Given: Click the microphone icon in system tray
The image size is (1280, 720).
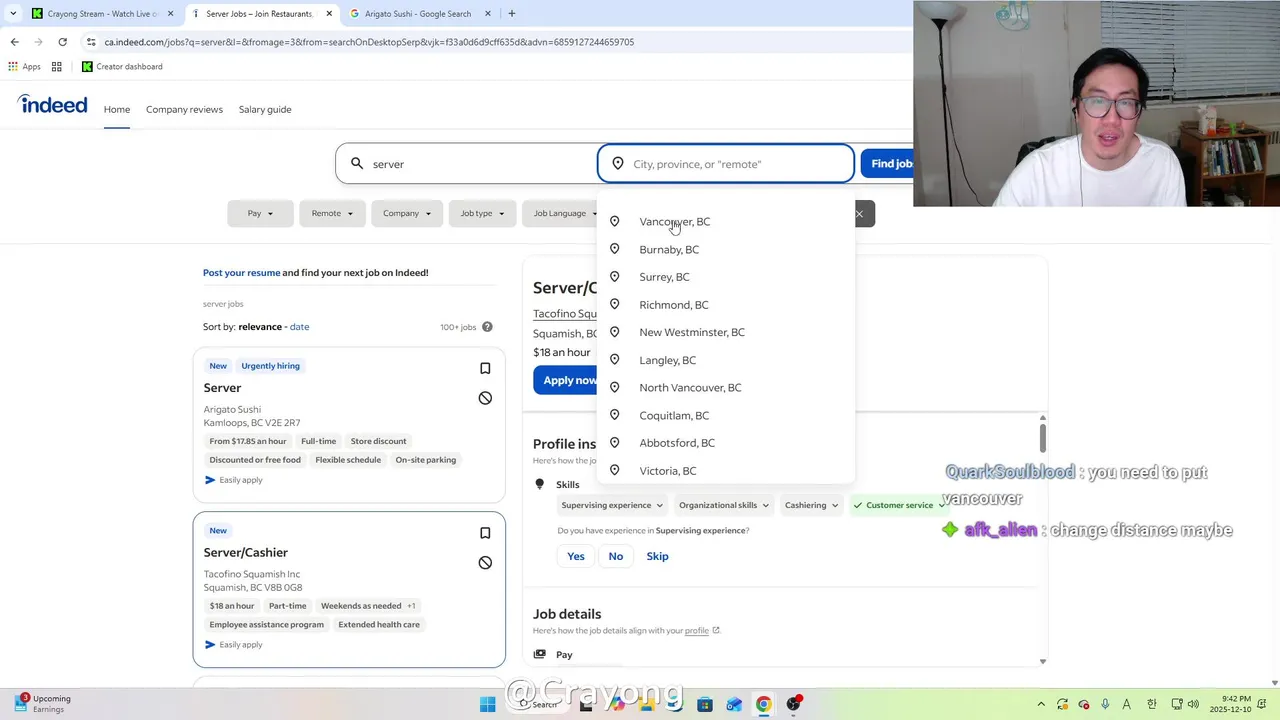Looking at the screenshot, I should (1105, 704).
